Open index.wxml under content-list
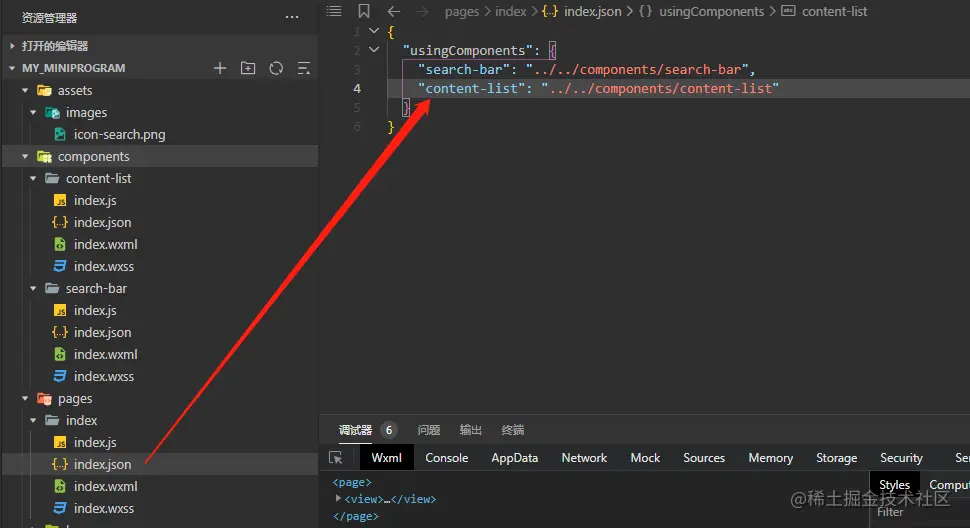970x528 pixels. pyautogui.click(x=105, y=244)
